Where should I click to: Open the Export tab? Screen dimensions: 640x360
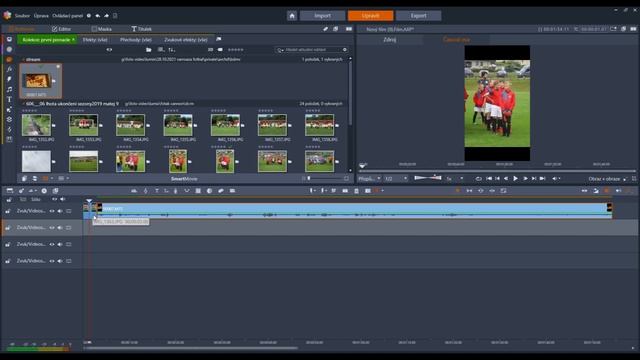[x=418, y=16]
